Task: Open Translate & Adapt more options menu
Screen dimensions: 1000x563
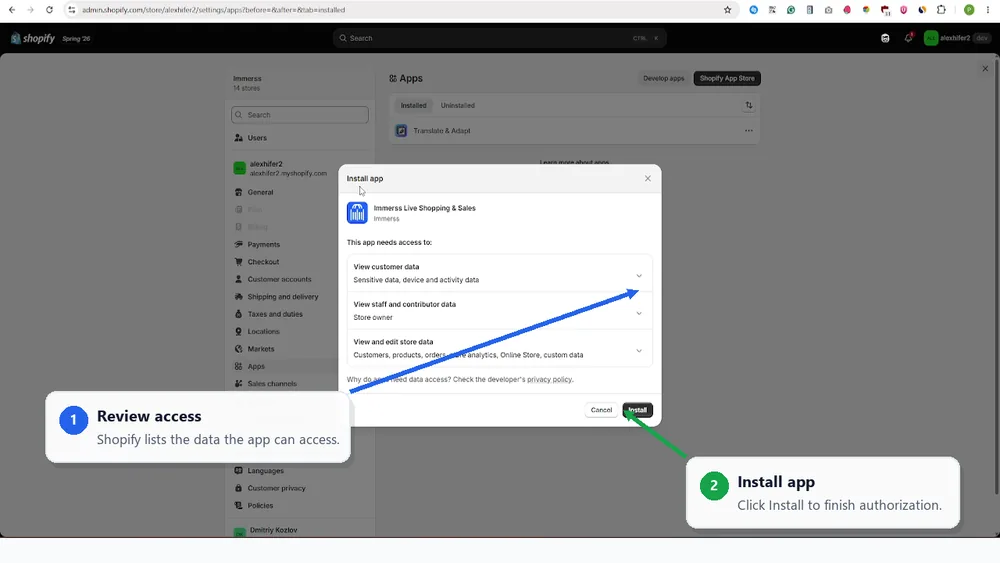Action: (x=749, y=131)
